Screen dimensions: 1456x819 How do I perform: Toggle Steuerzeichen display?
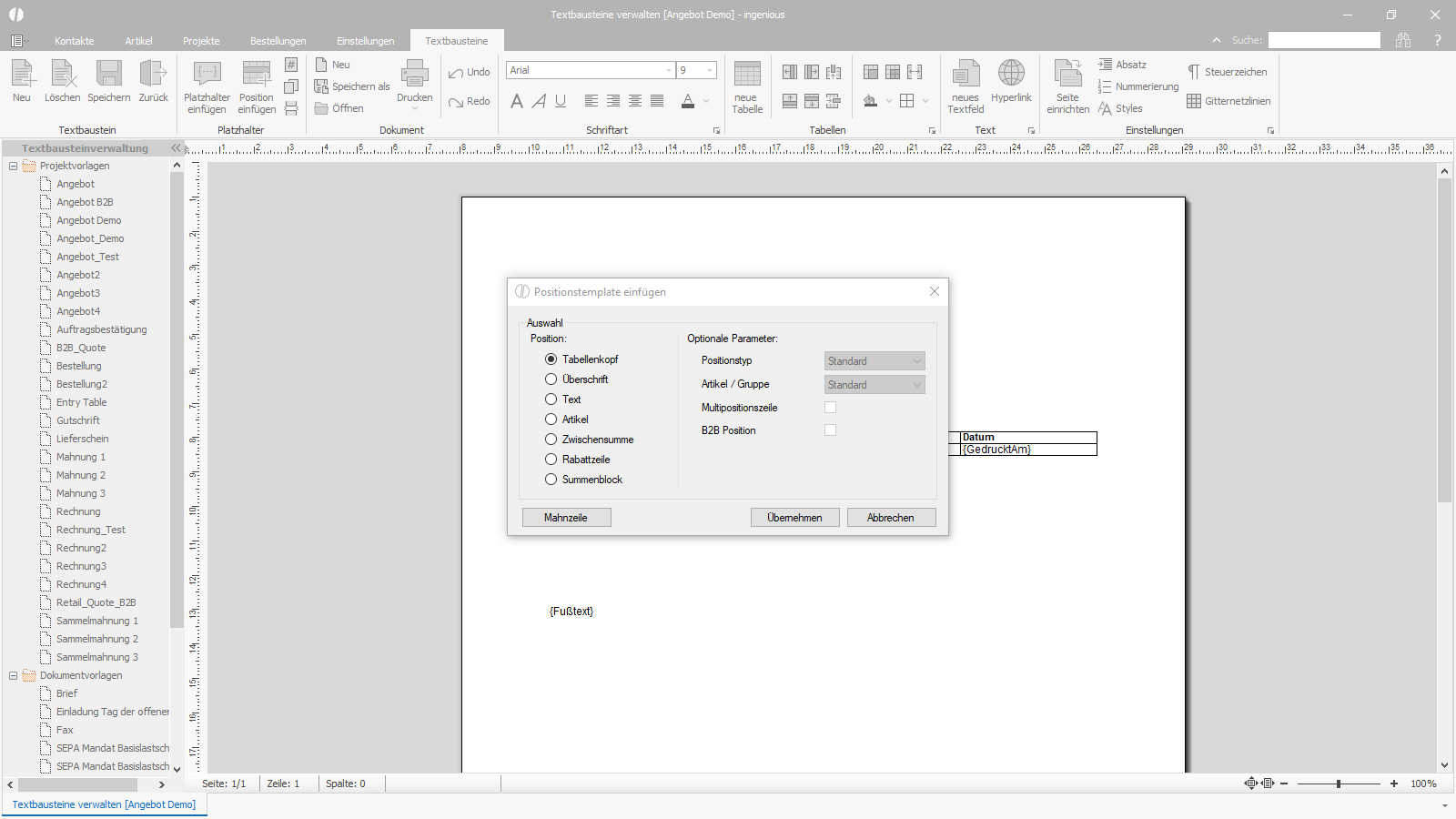coord(1227,72)
